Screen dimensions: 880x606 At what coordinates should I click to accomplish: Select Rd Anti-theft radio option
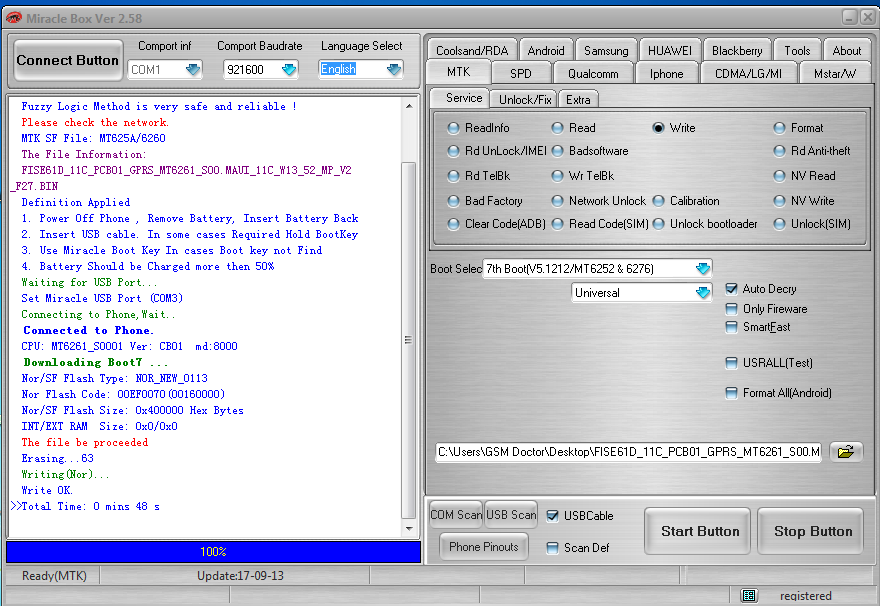point(779,151)
